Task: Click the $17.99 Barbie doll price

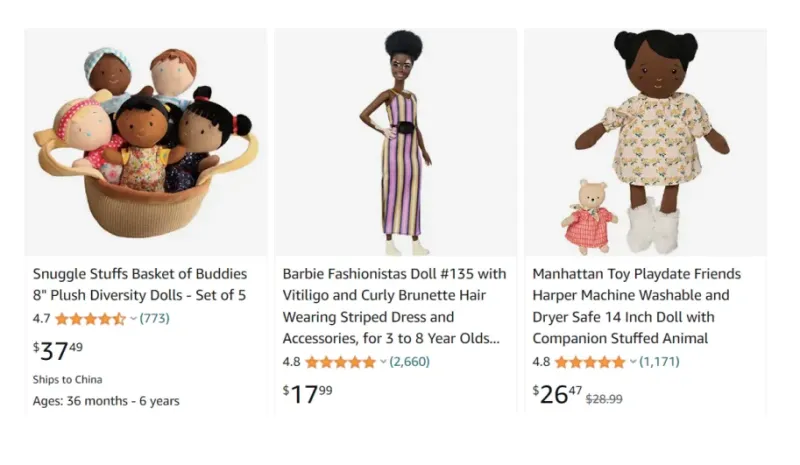Action: [x=308, y=394]
